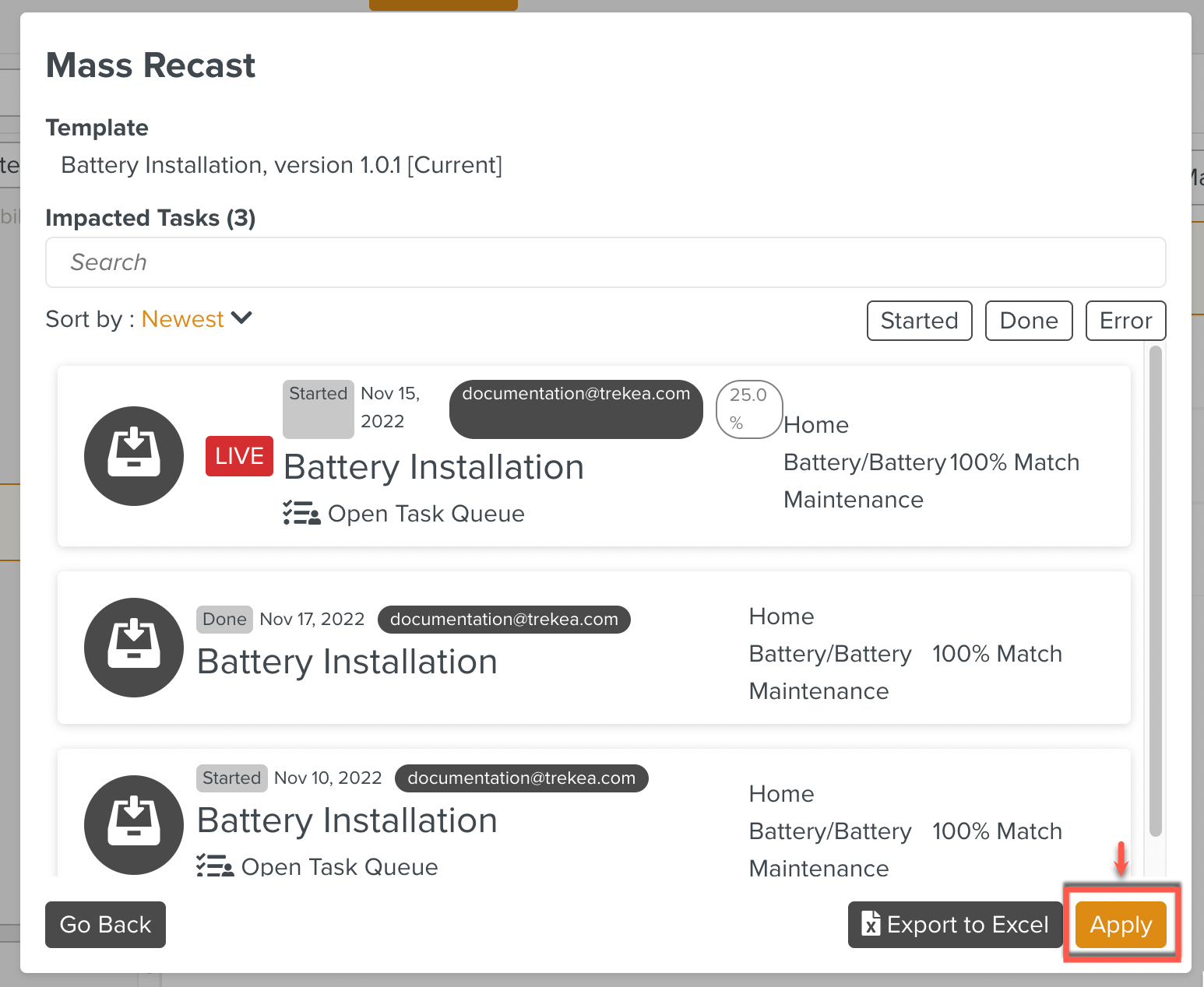The width and height of the screenshot is (1204, 987).
Task: Click the inbox icon of the LIVE task
Action: click(134, 456)
